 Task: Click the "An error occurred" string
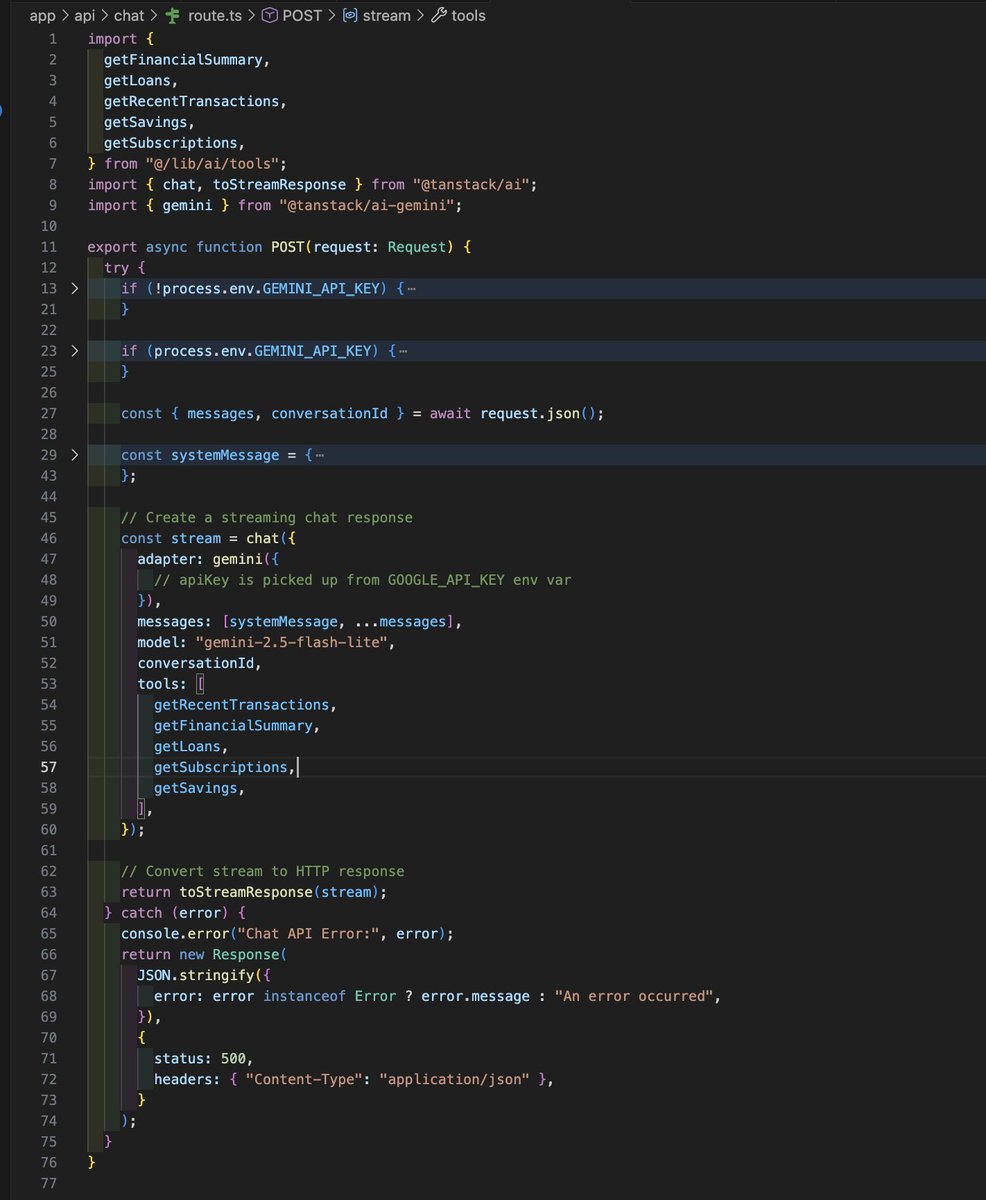(x=633, y=997)
